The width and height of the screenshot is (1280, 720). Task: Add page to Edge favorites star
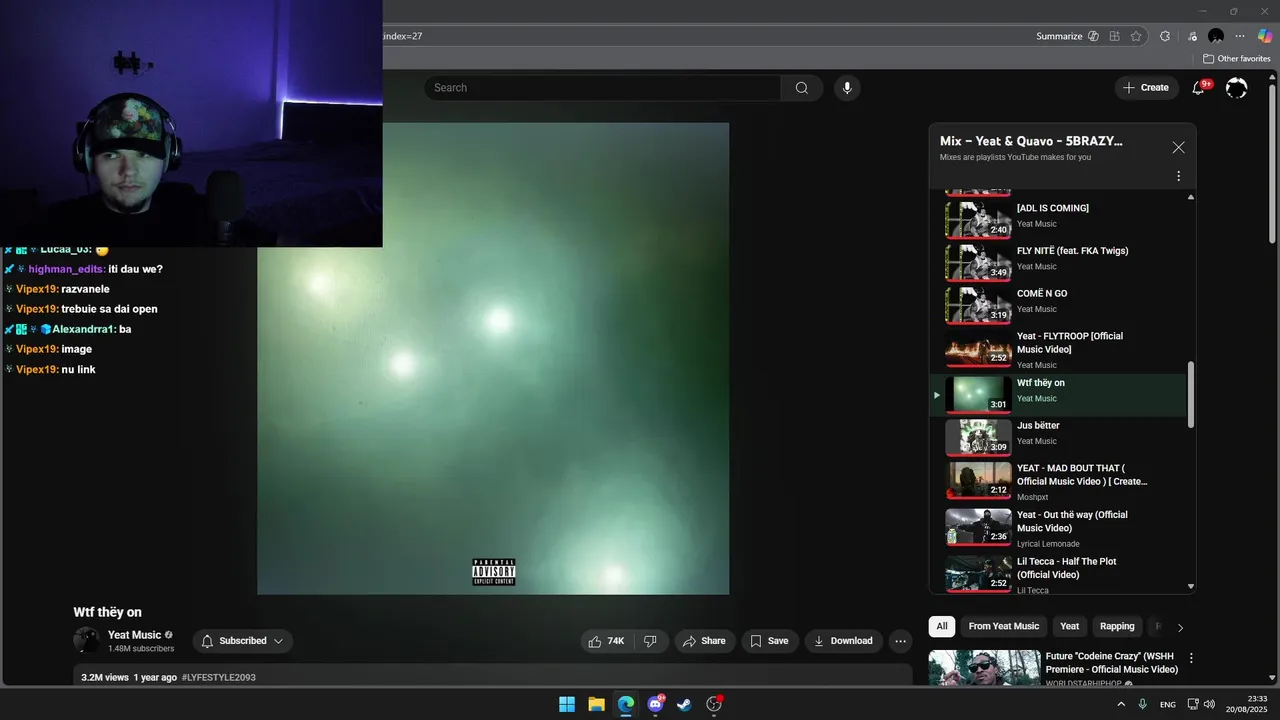[1136, 36]
